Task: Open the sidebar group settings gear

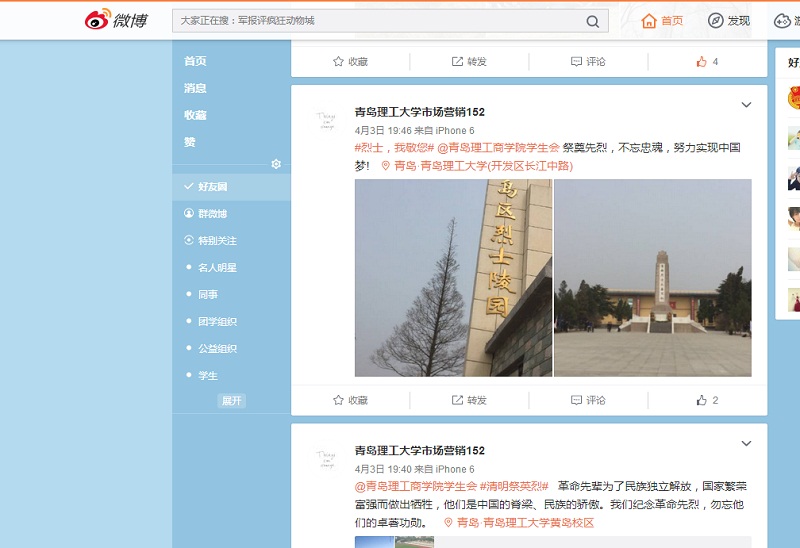Action: pos(276,164)
